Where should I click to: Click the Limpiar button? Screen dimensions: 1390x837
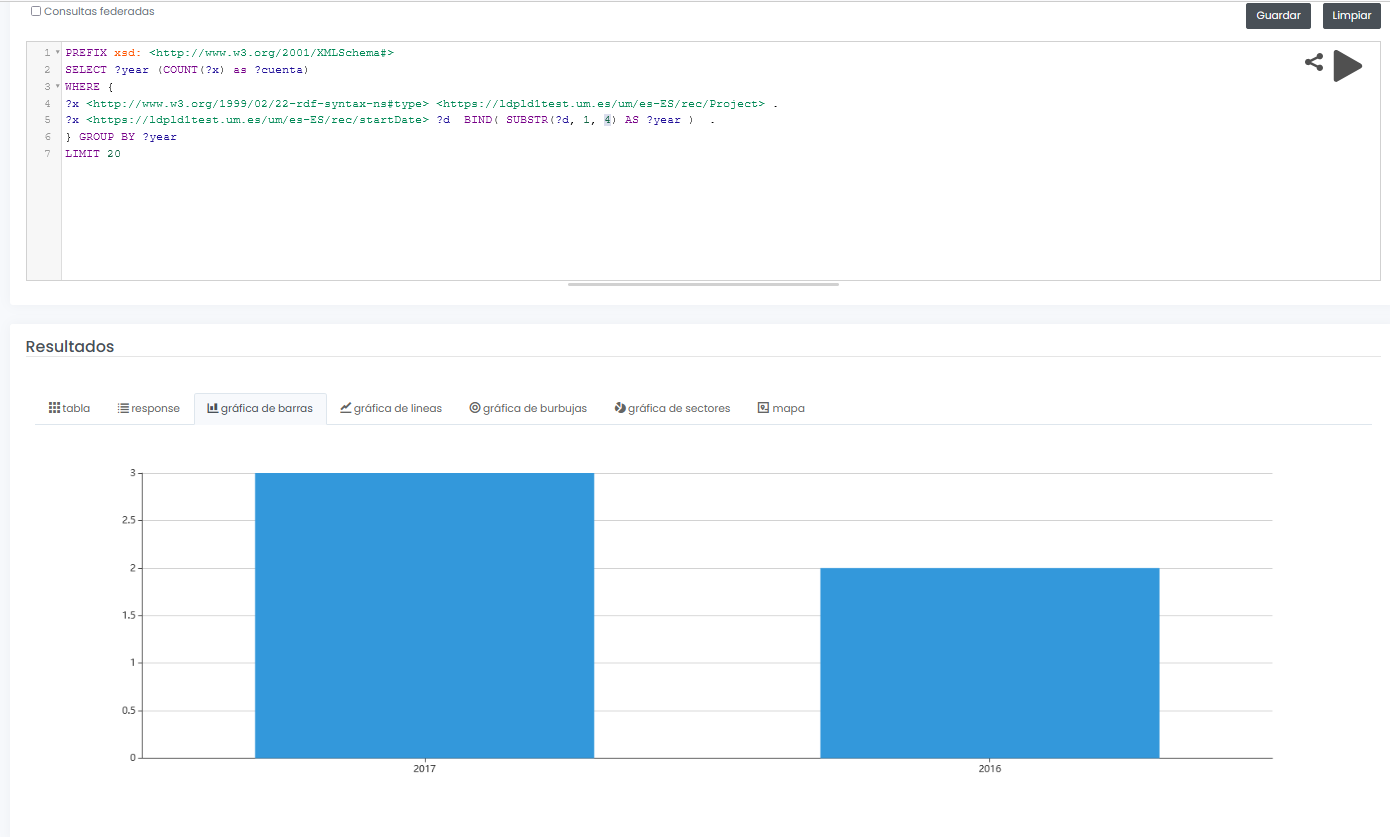pos(1352,16)
